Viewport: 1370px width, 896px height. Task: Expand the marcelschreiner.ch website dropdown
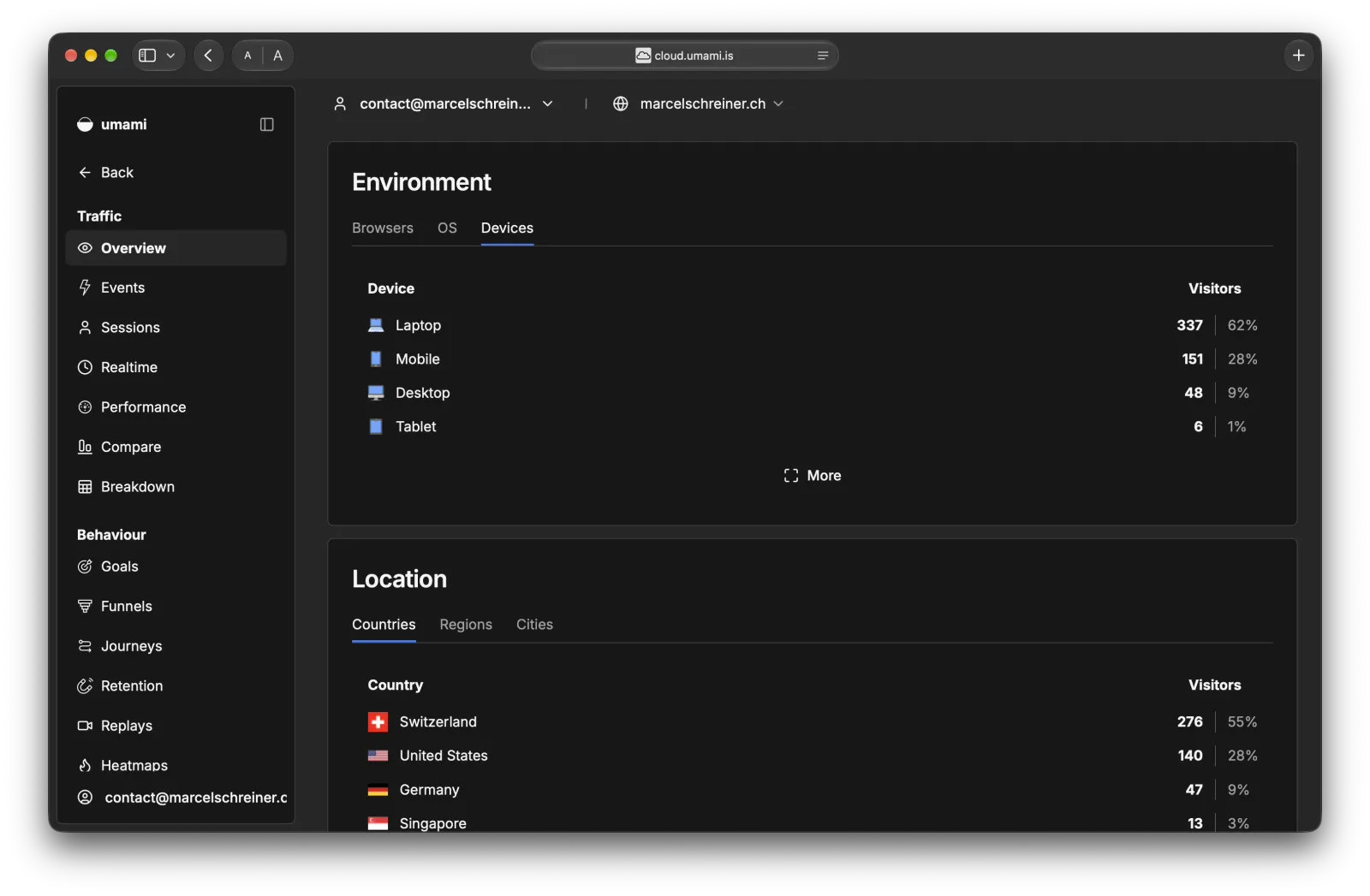pos(699,104)
